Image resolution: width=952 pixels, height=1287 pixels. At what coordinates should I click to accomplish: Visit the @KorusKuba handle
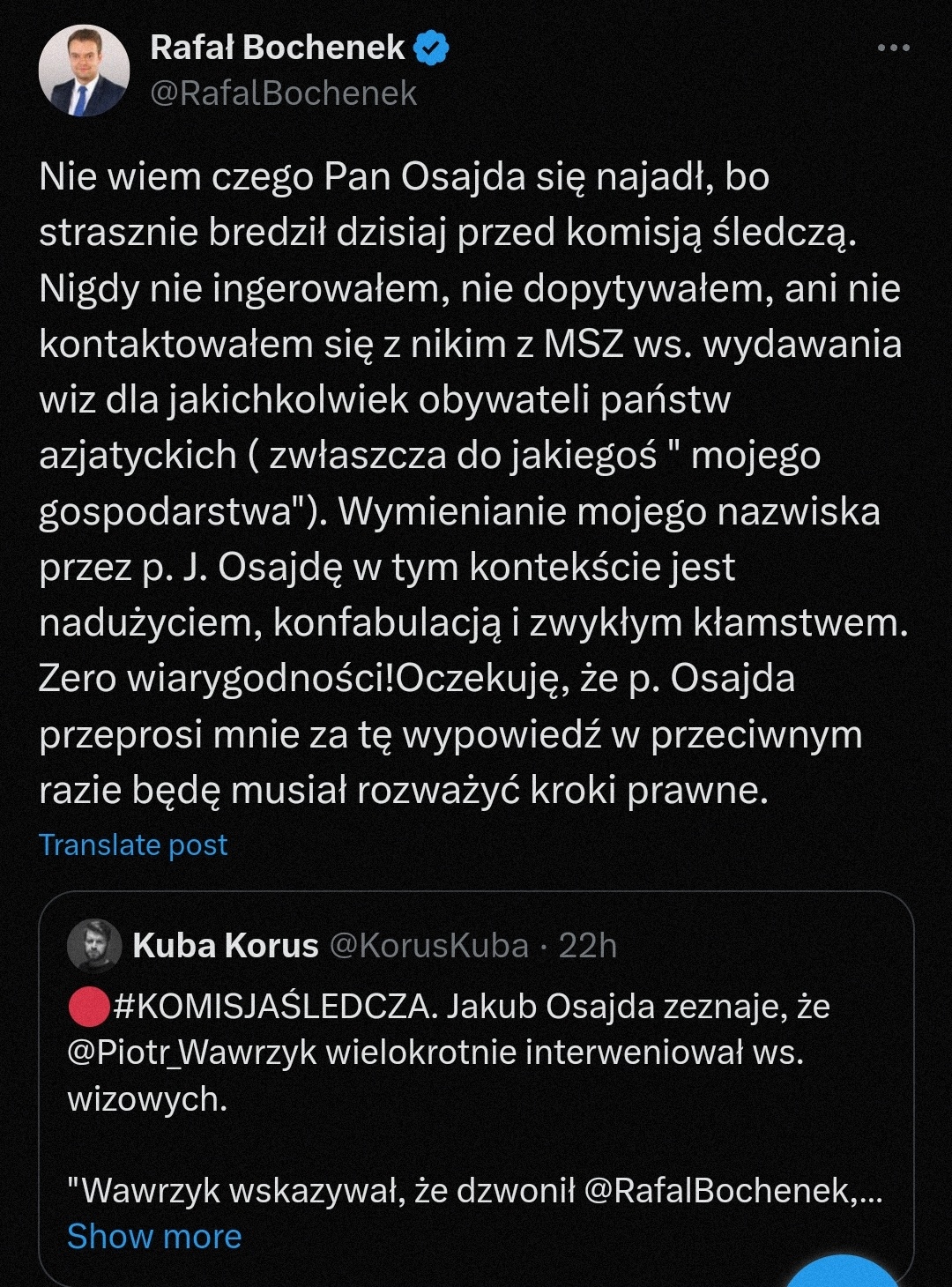[429, 946]
